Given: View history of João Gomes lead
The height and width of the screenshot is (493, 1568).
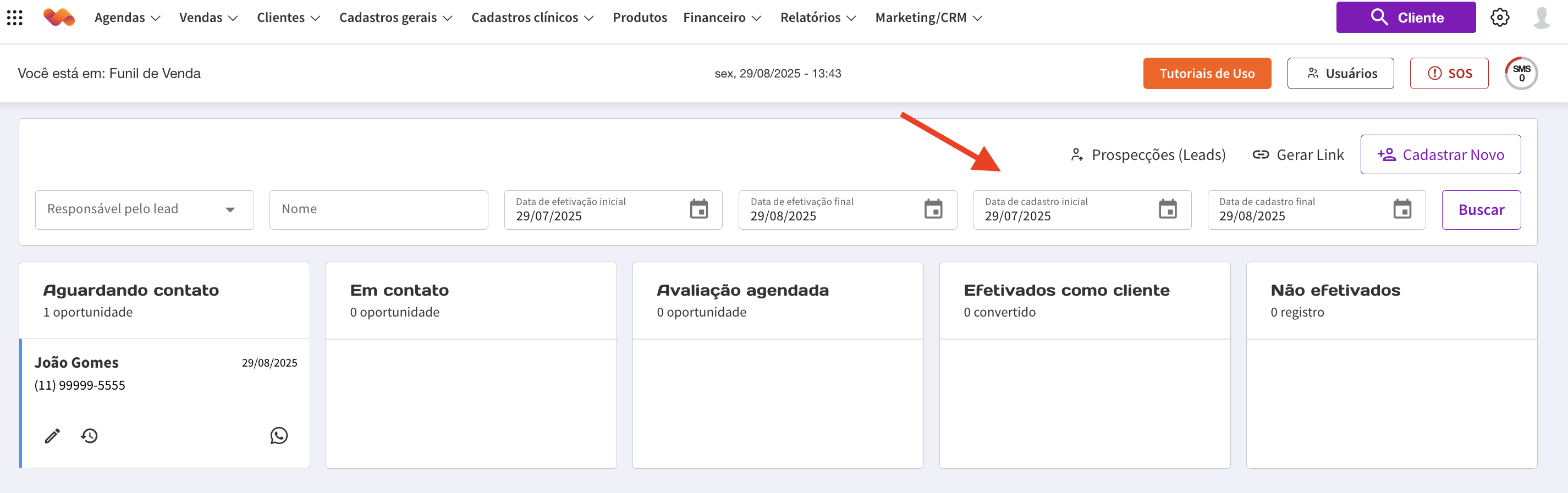Looking at the screenshot, I should (90, 436).
